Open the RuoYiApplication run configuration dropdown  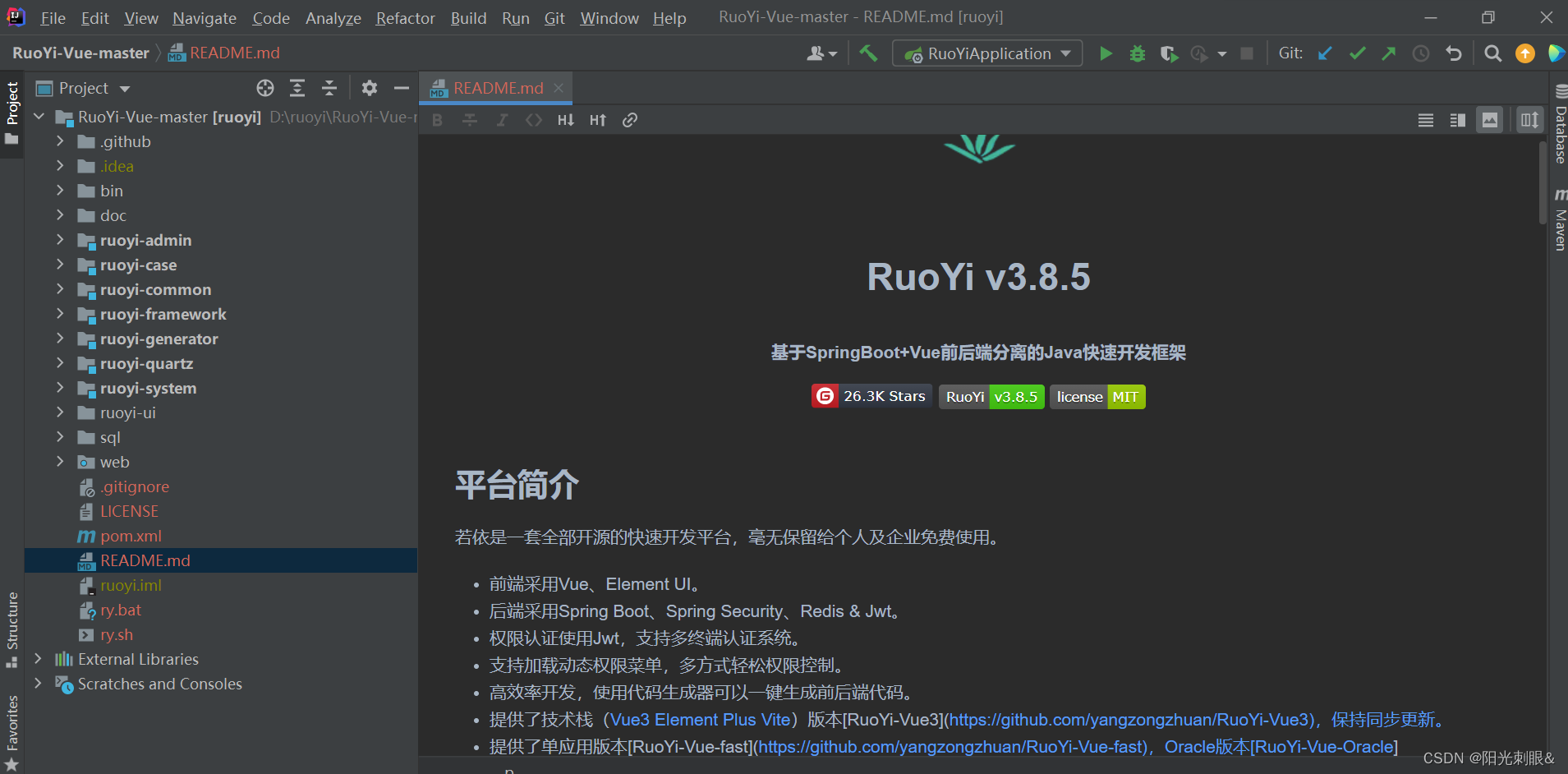pyautogui.click(x=988, y=53)
